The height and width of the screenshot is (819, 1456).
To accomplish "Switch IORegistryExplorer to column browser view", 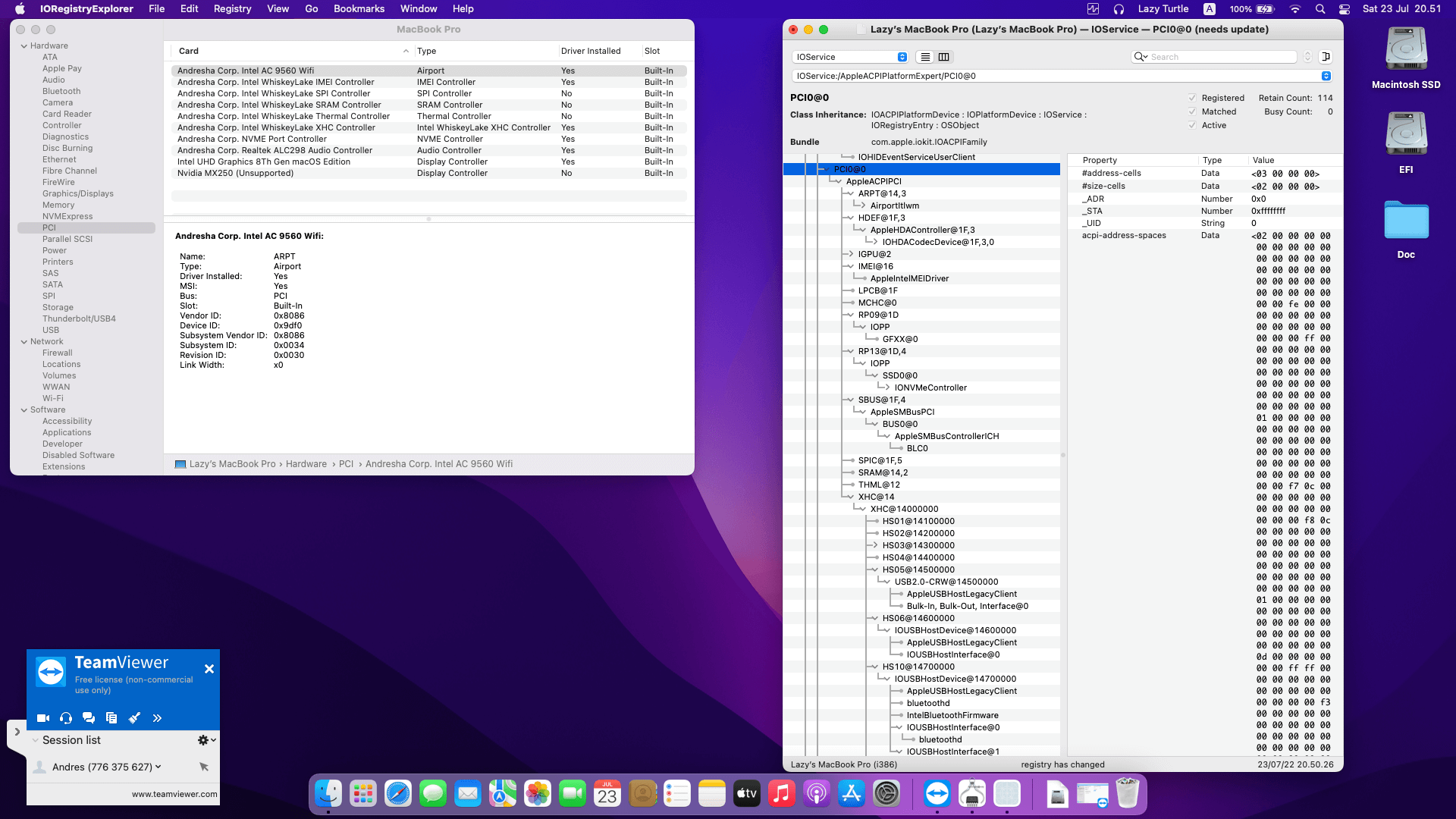I will [x=944, y=57].
